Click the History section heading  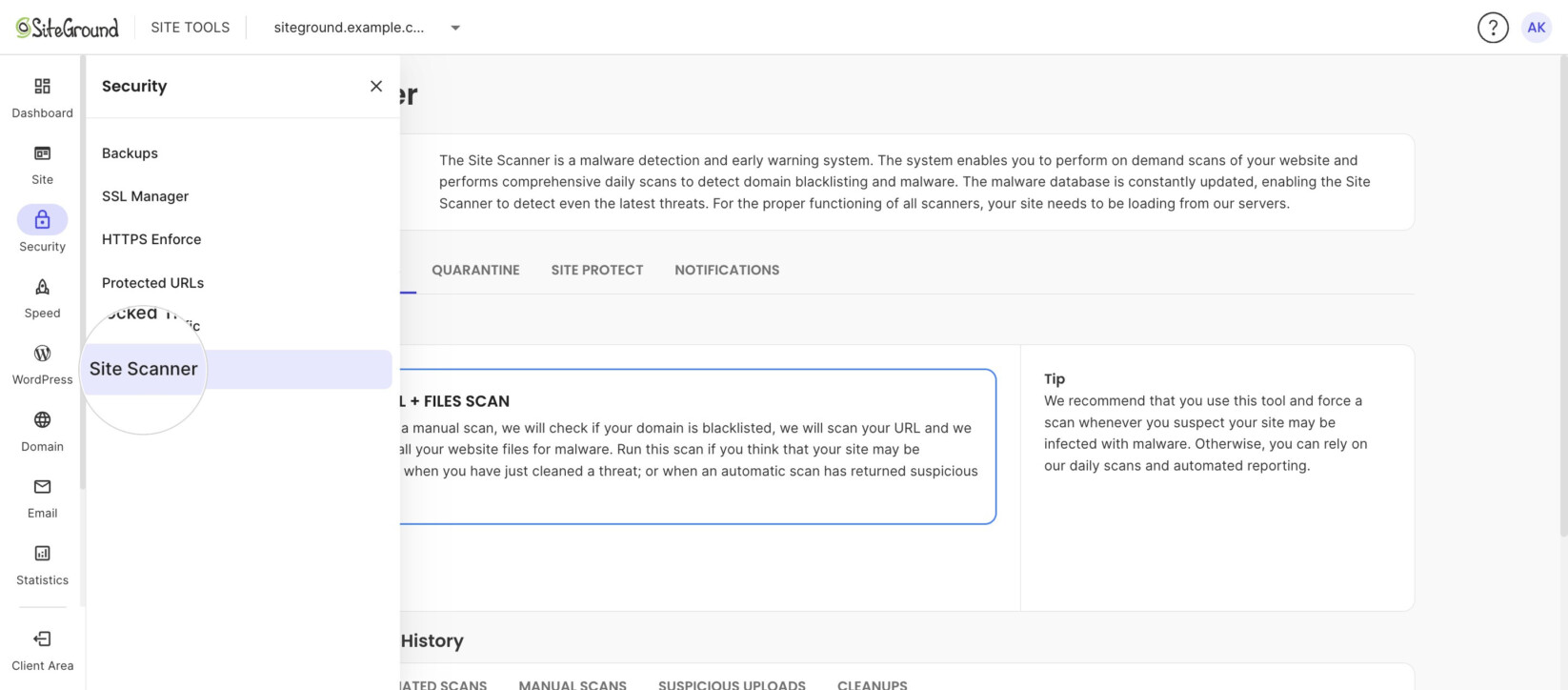(x=432, y=640)
